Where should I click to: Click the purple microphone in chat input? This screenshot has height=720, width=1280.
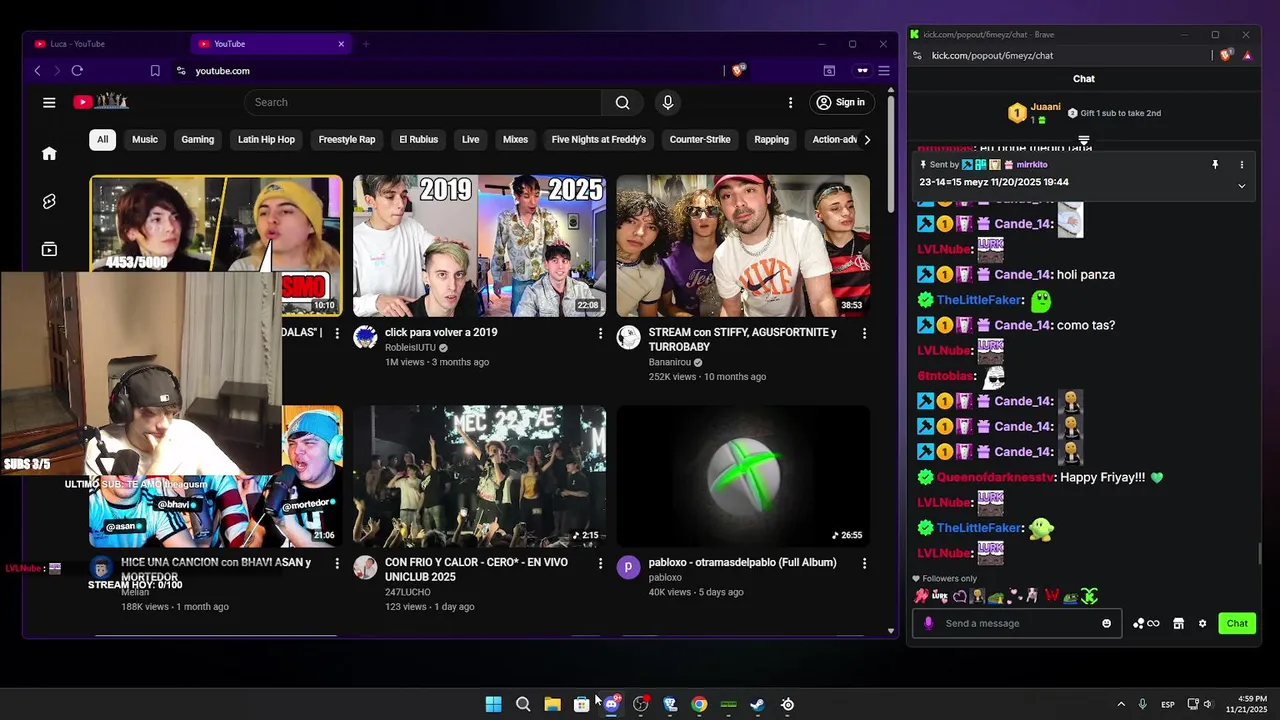pyautogui.click(x=928, y=623)
